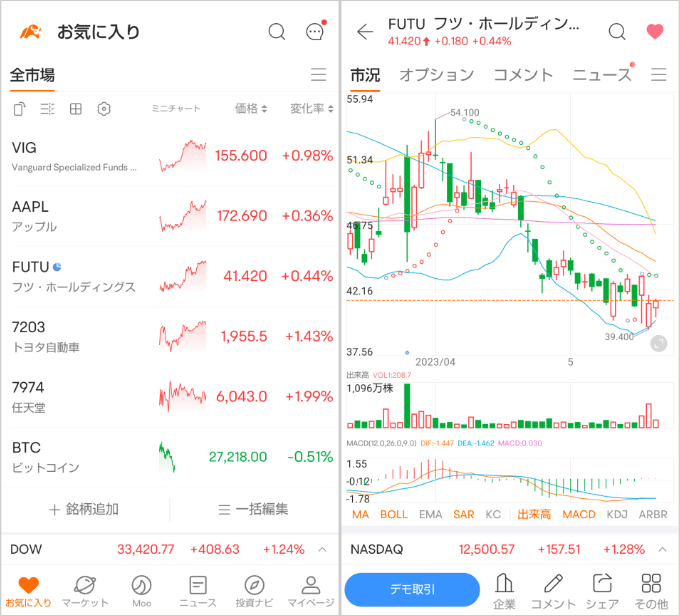Screen dimensions: 680x616
Task: Tap the ＋銘柄追加 button
Action: tap(84, 509)
